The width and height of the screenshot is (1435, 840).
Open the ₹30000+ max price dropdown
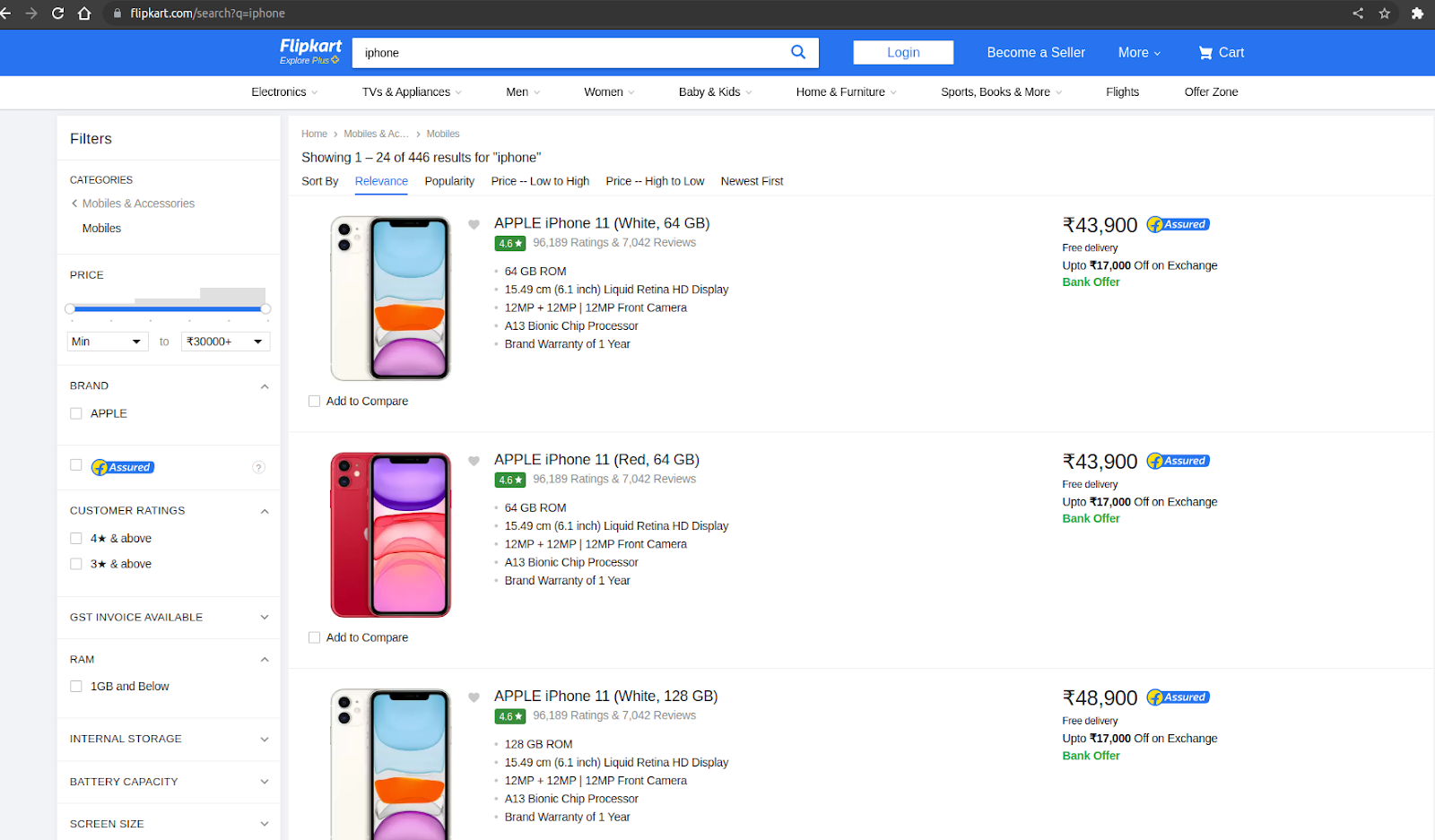tap(225, 342)
